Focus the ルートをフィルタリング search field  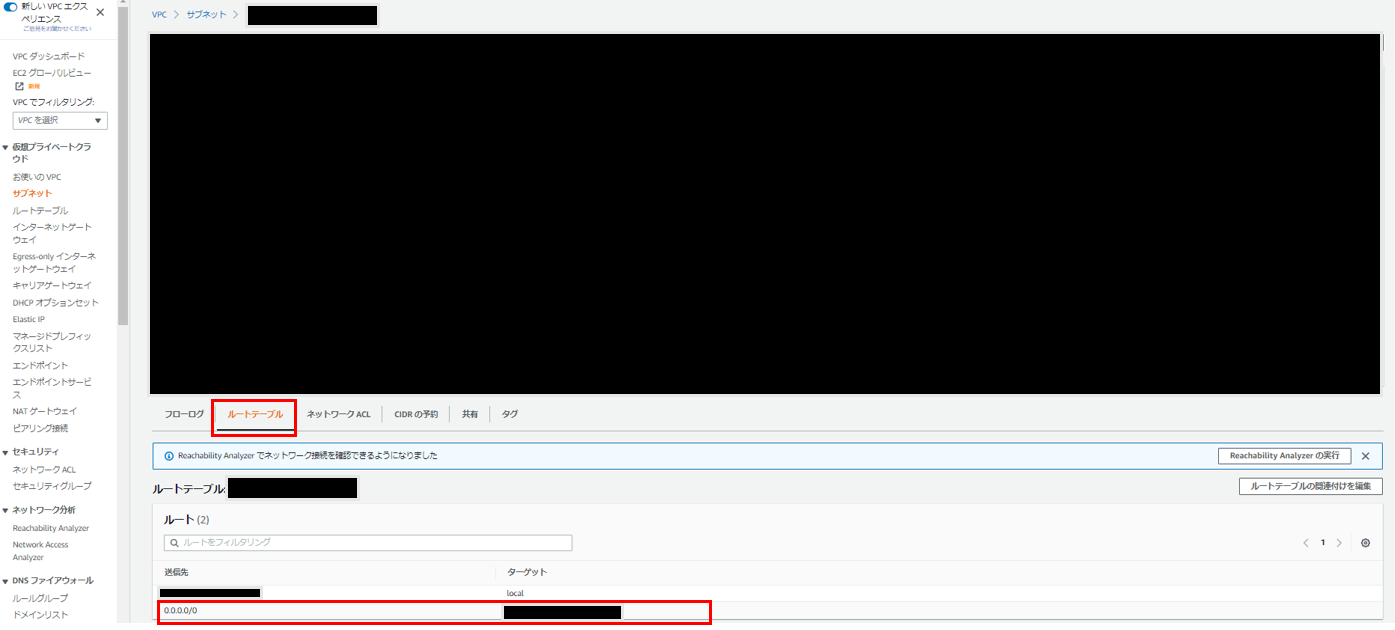[x=368, y=542]
